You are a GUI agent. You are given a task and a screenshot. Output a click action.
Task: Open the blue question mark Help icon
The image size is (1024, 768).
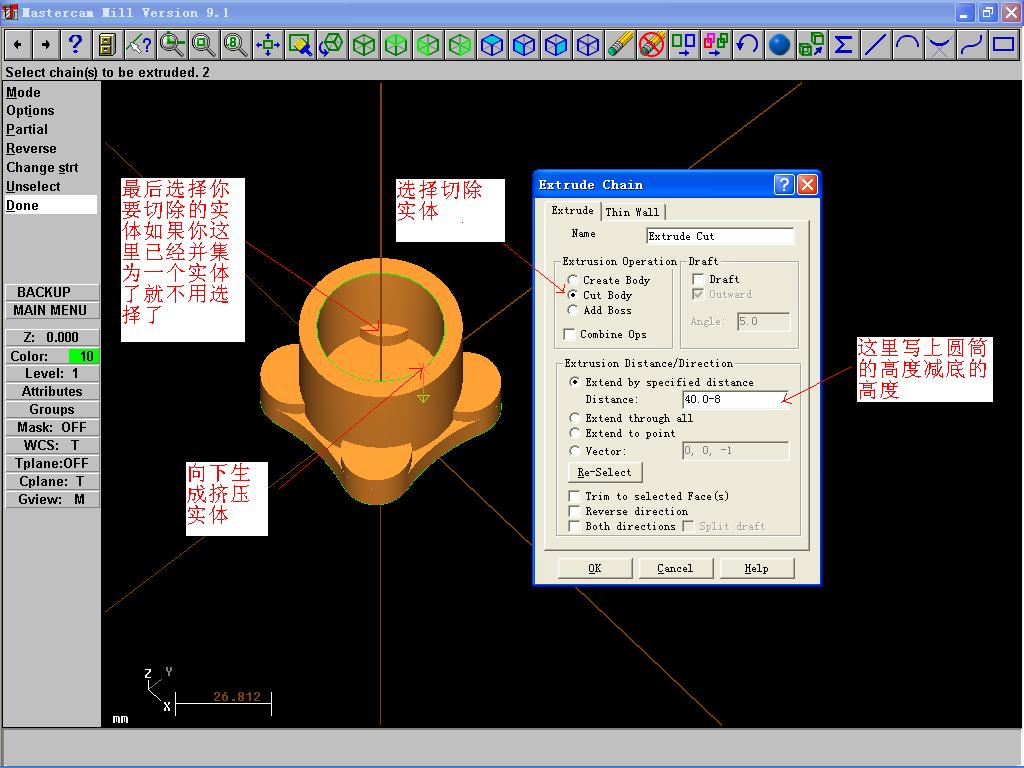[75, 45]
